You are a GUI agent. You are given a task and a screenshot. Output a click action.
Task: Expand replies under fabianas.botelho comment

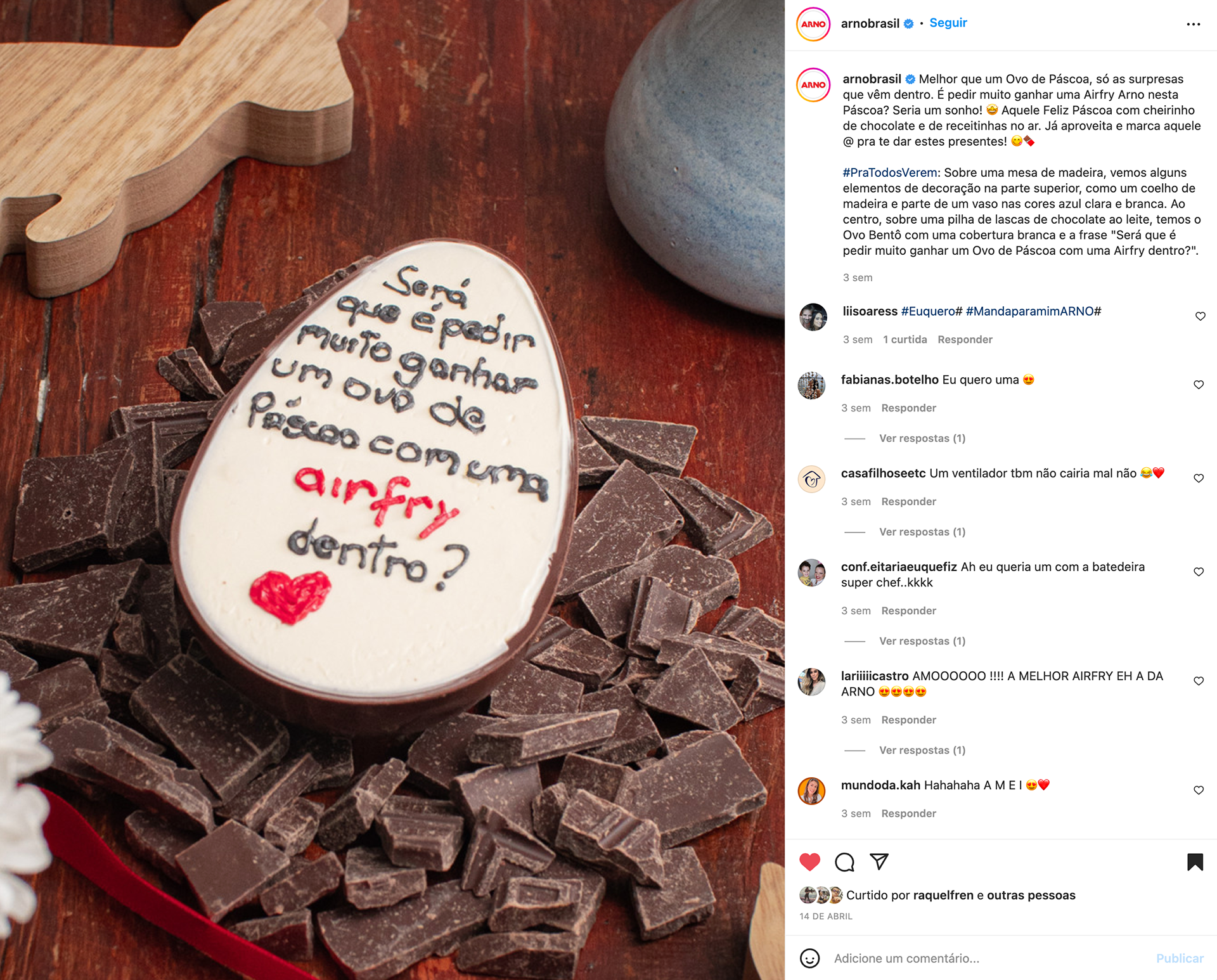pos(922,438)
